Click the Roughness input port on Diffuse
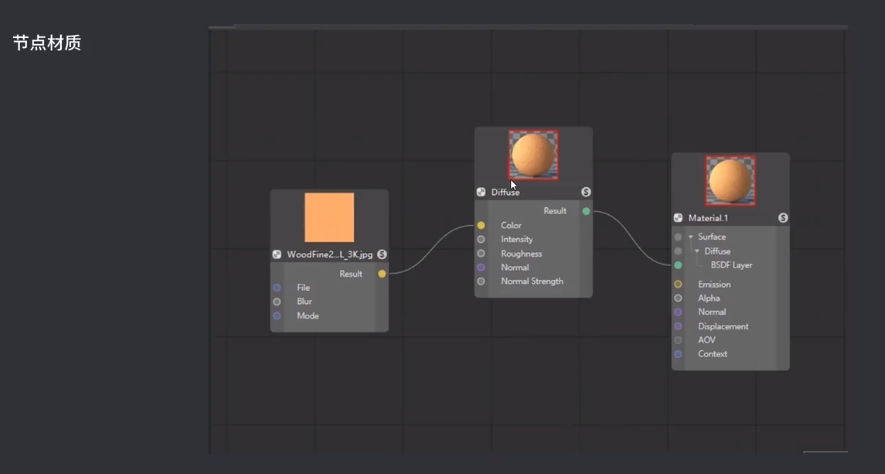885x474 pixels. [481, 253]
